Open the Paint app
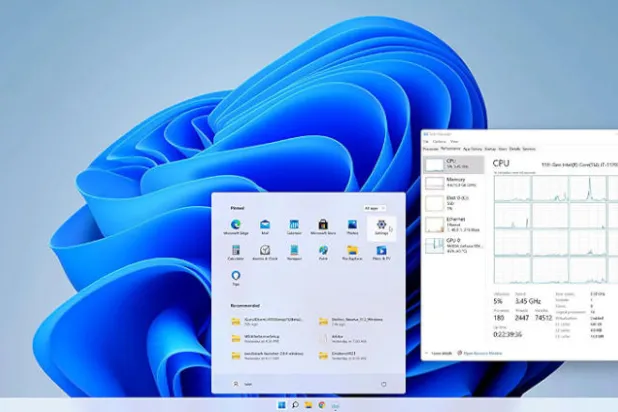This screenshot has height=412, width=618. click(323, 252)
